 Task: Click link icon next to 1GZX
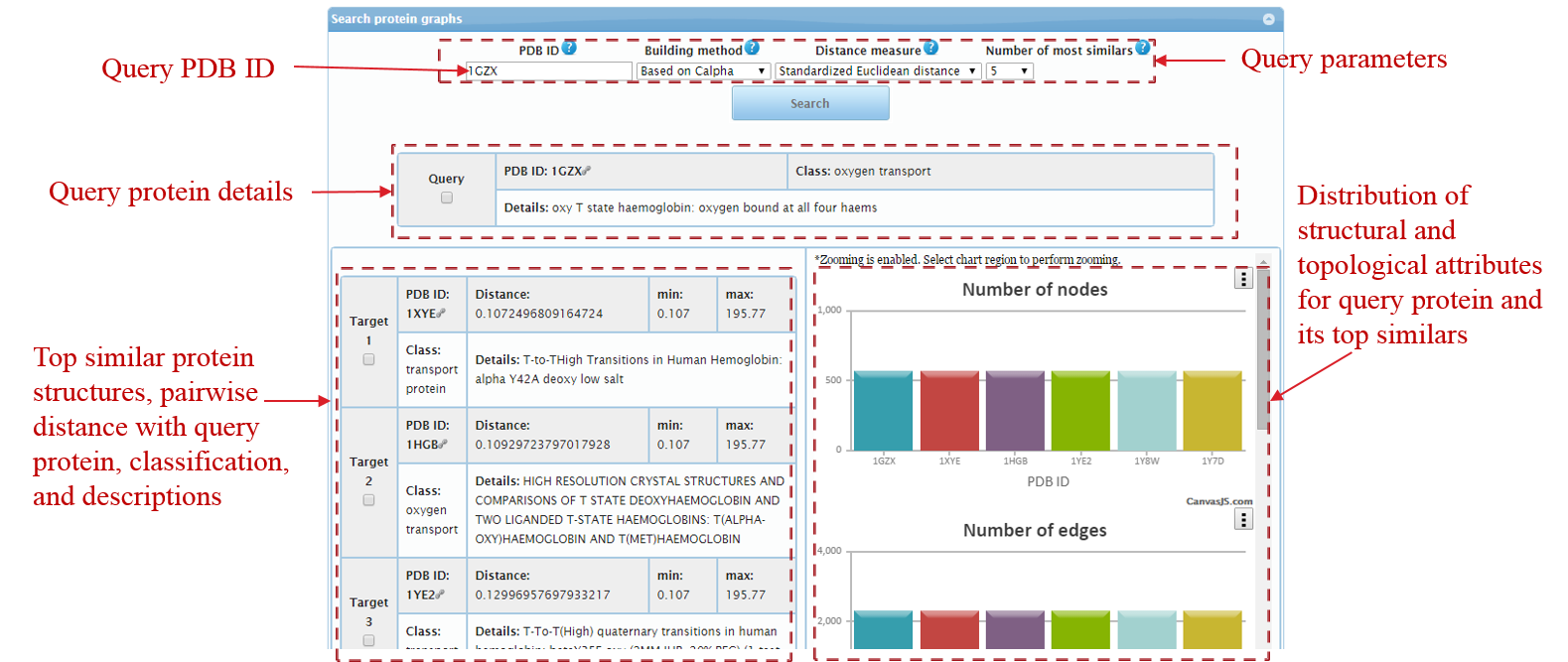pos(587,171)
